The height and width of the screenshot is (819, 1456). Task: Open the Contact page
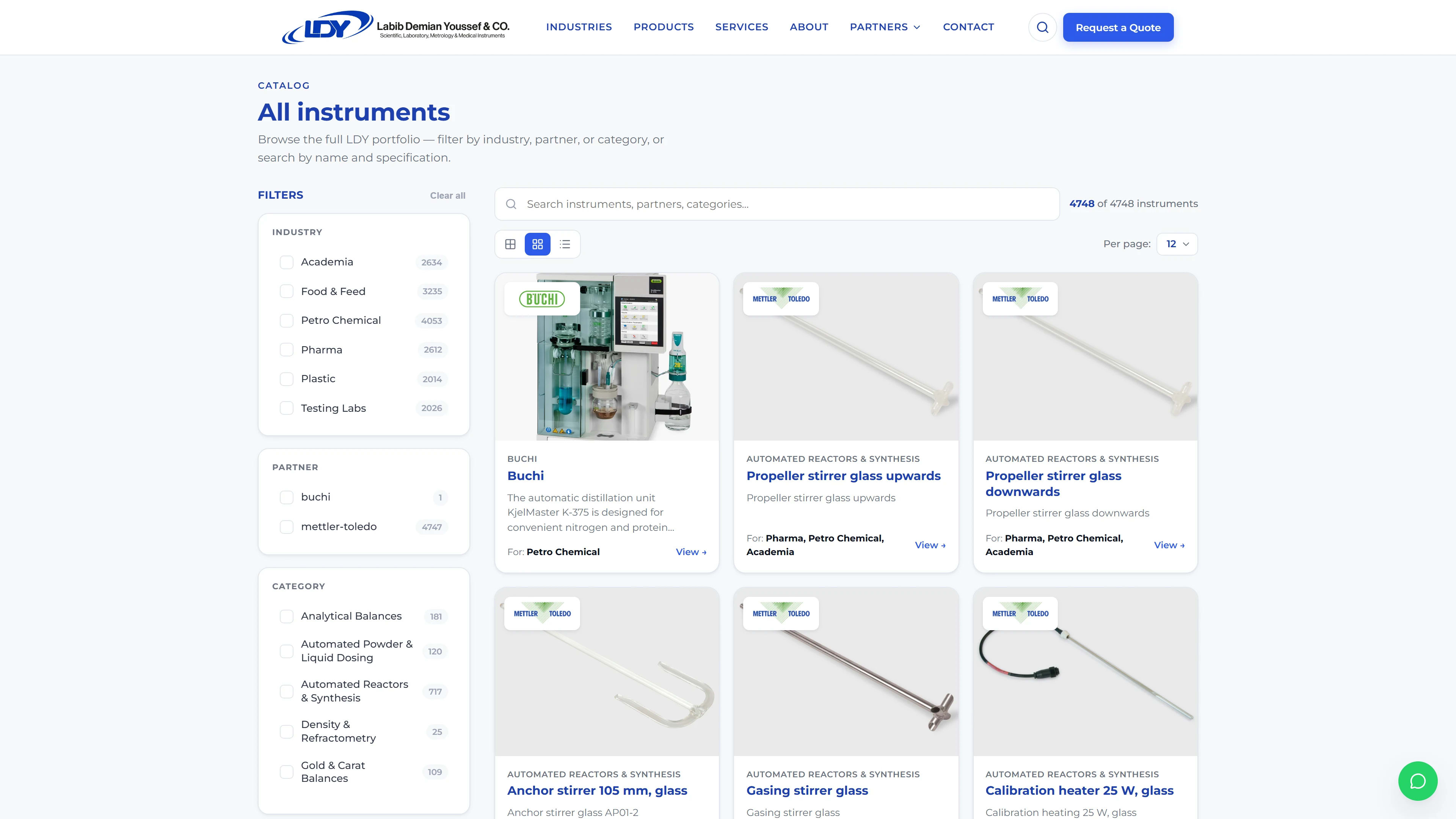tap(968, 27)
